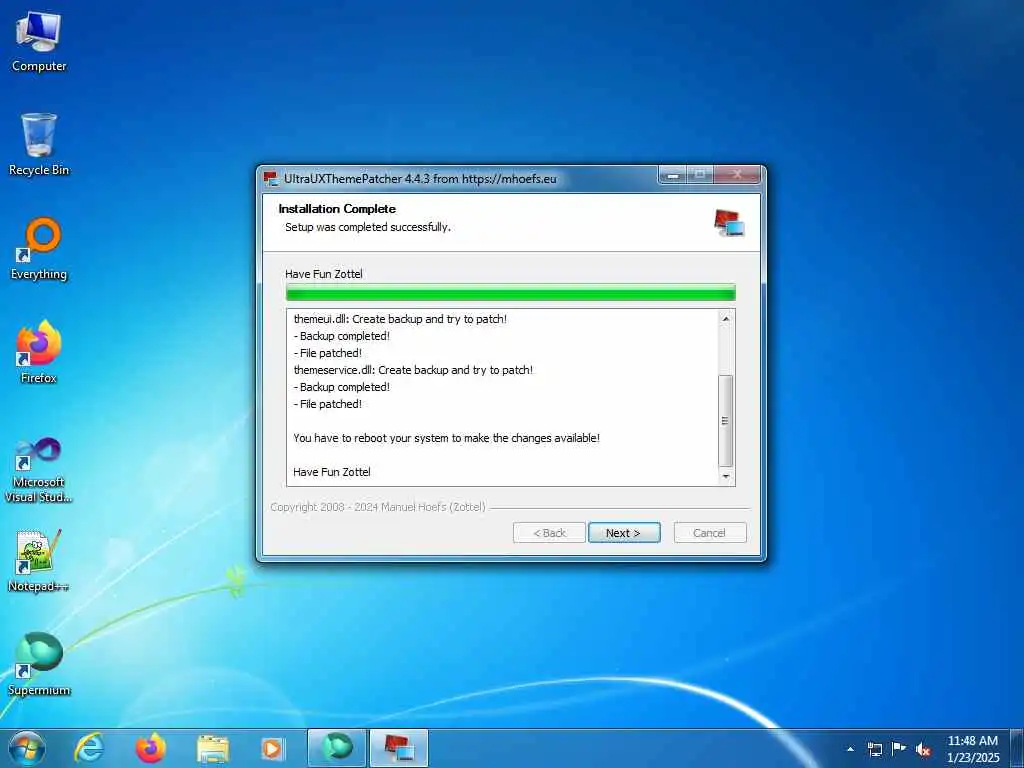This screenshot has width=1024, height=768.
Task: Click the green installation progress bar
Action: point(511,292)
